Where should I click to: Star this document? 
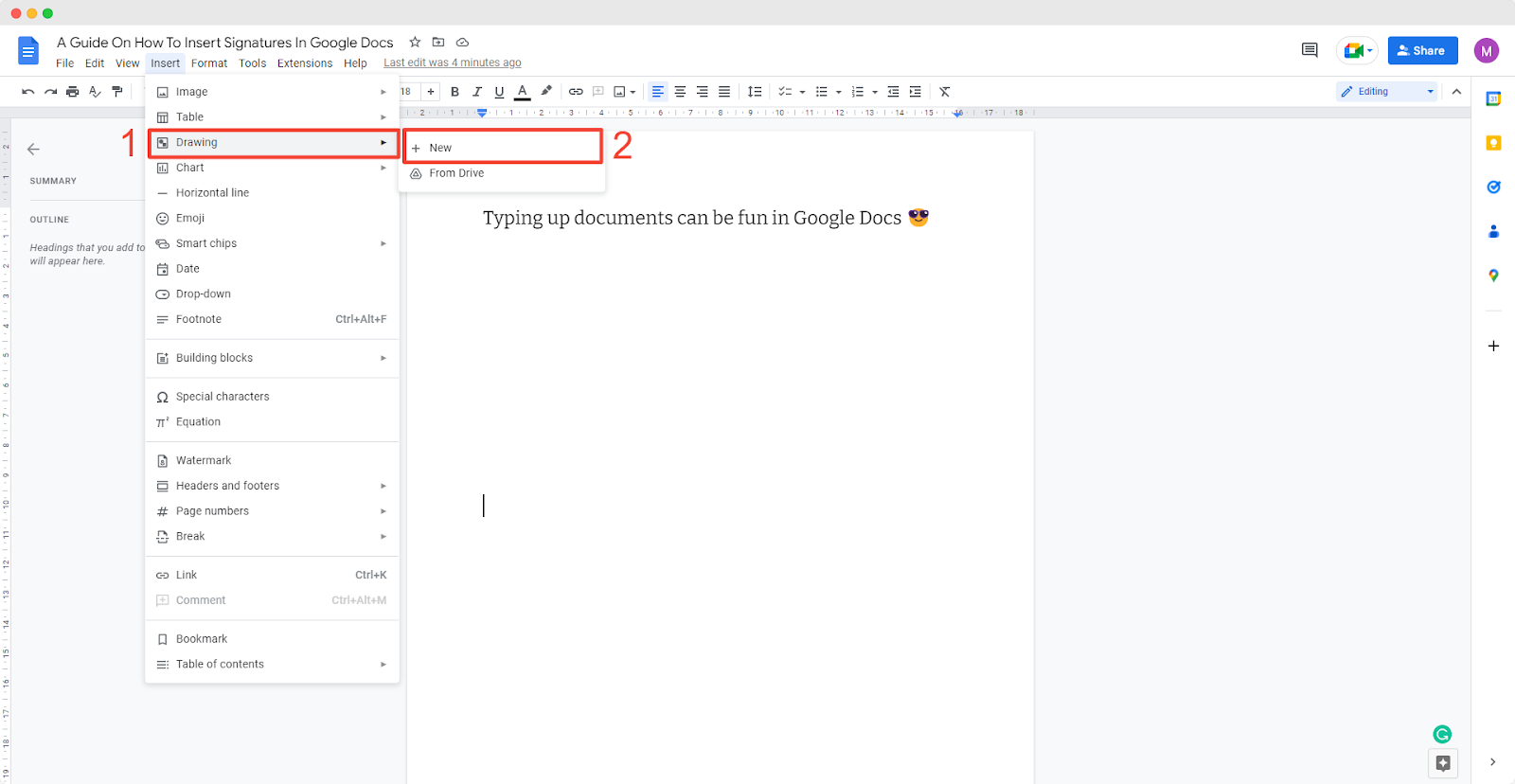pos(415,42)
